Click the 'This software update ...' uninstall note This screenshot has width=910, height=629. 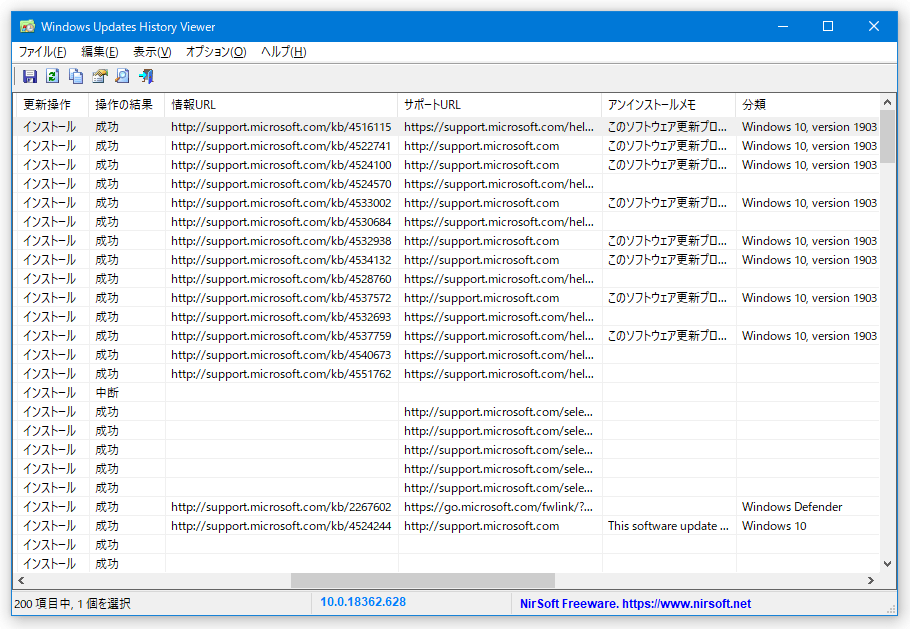(x=668, y=526)
